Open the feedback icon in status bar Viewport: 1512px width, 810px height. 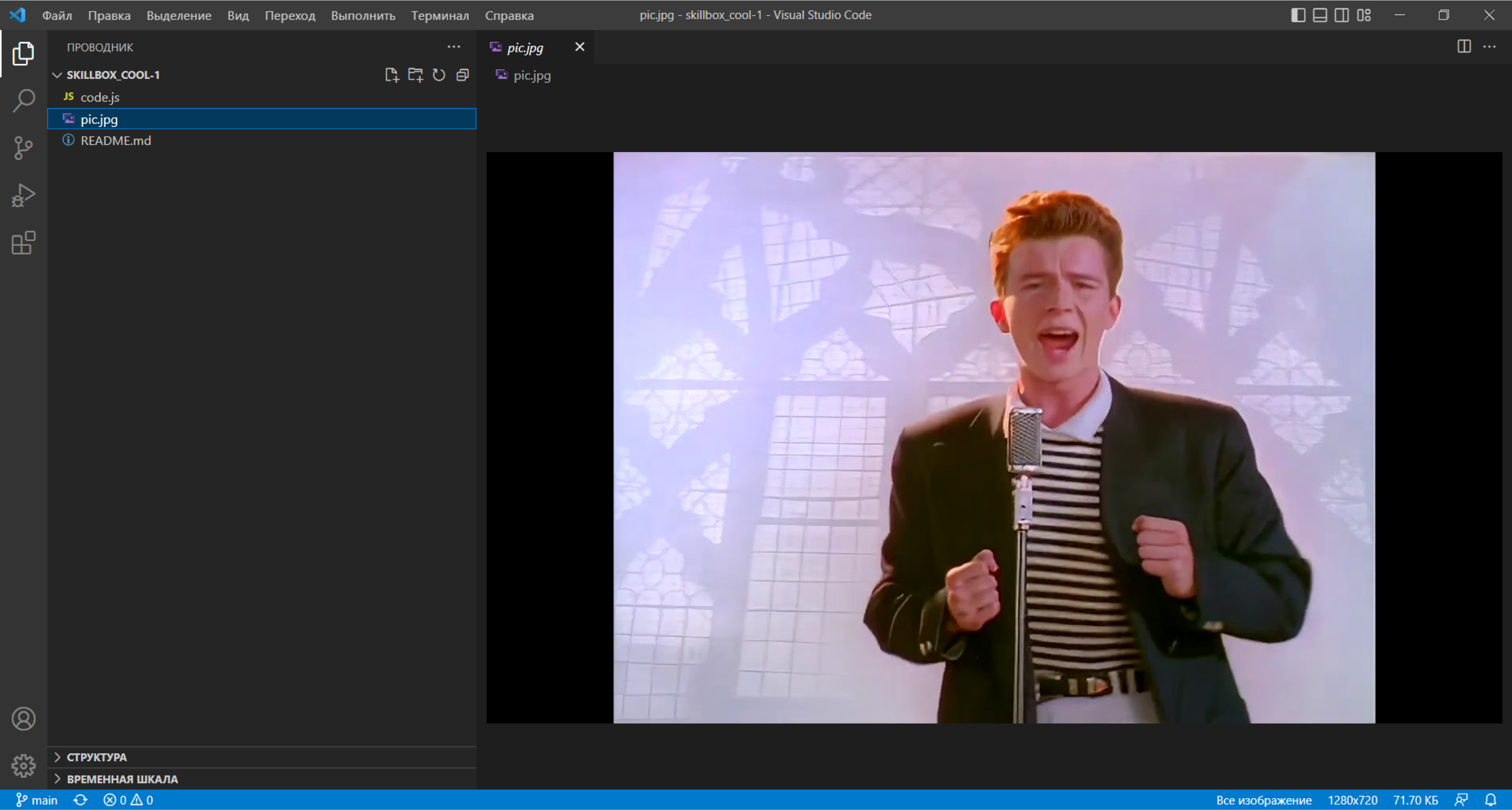1461,800
